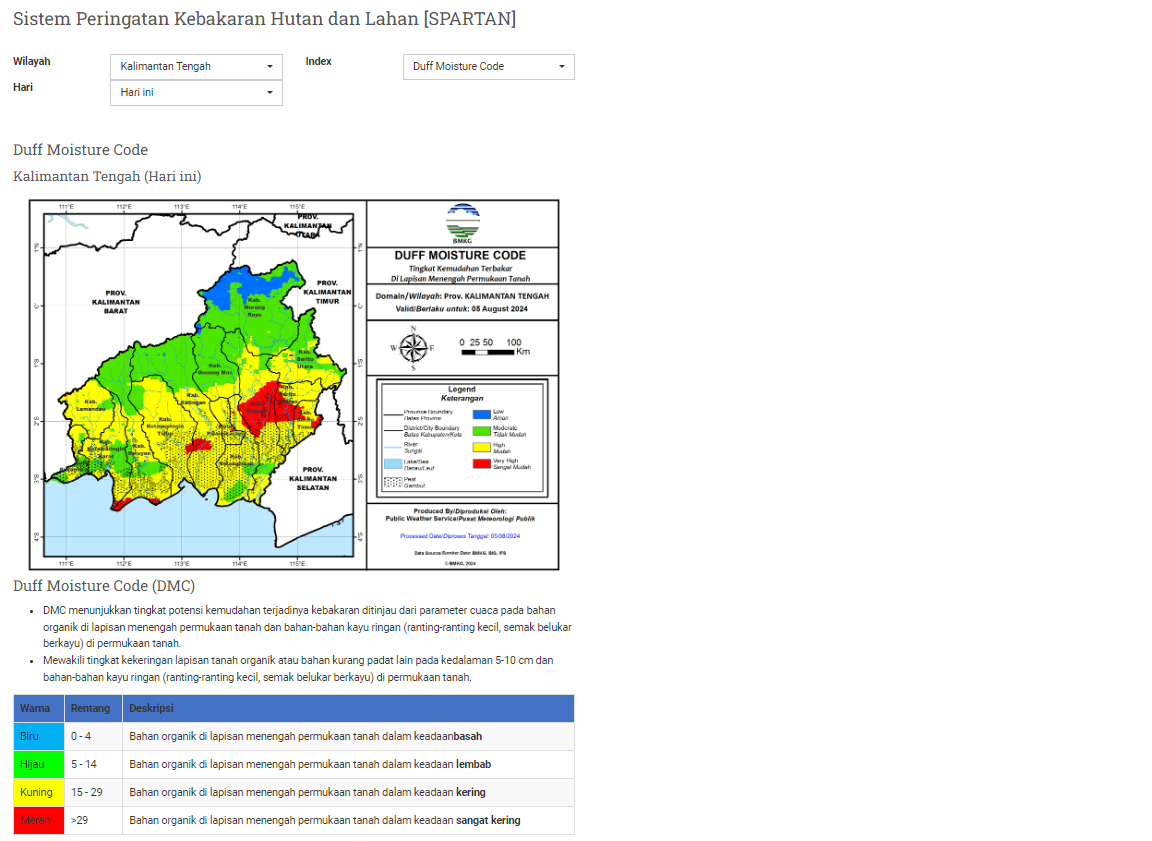Click the description ending with lembab
1152x841 pixels.
tap(348, 765)
